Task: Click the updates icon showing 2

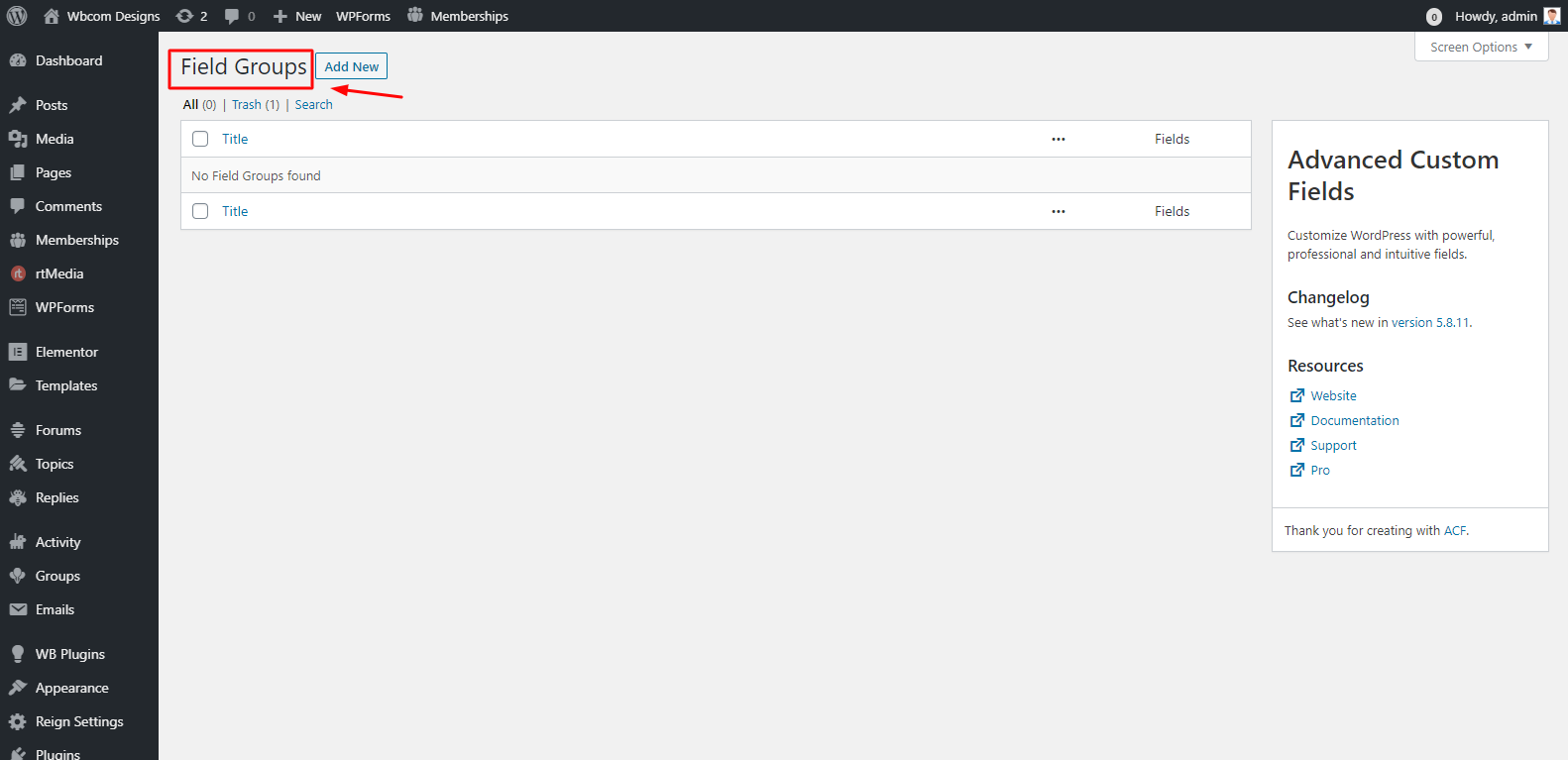Action: 184,16
